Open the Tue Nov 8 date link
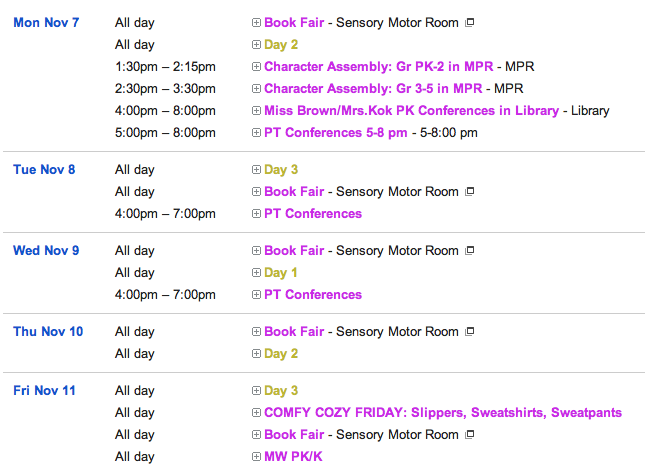 click(x=44, y=169)
